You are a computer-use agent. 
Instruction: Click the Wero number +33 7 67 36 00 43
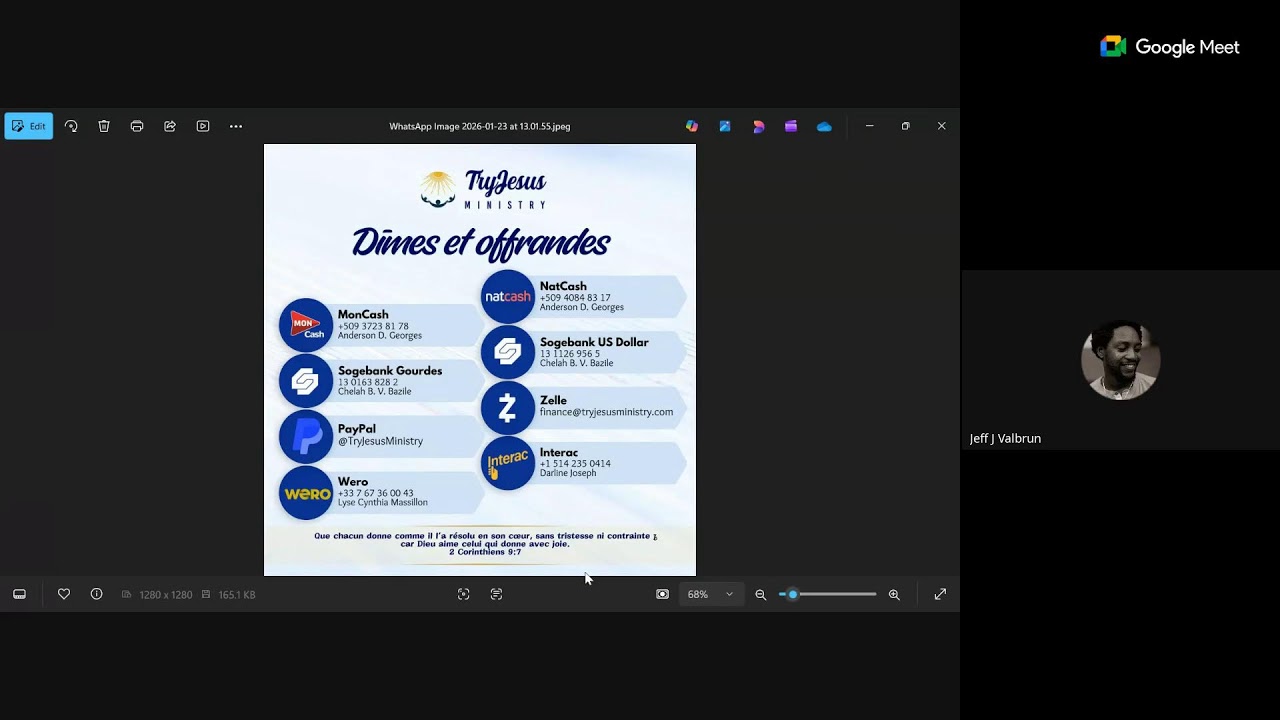pos(375,493)
